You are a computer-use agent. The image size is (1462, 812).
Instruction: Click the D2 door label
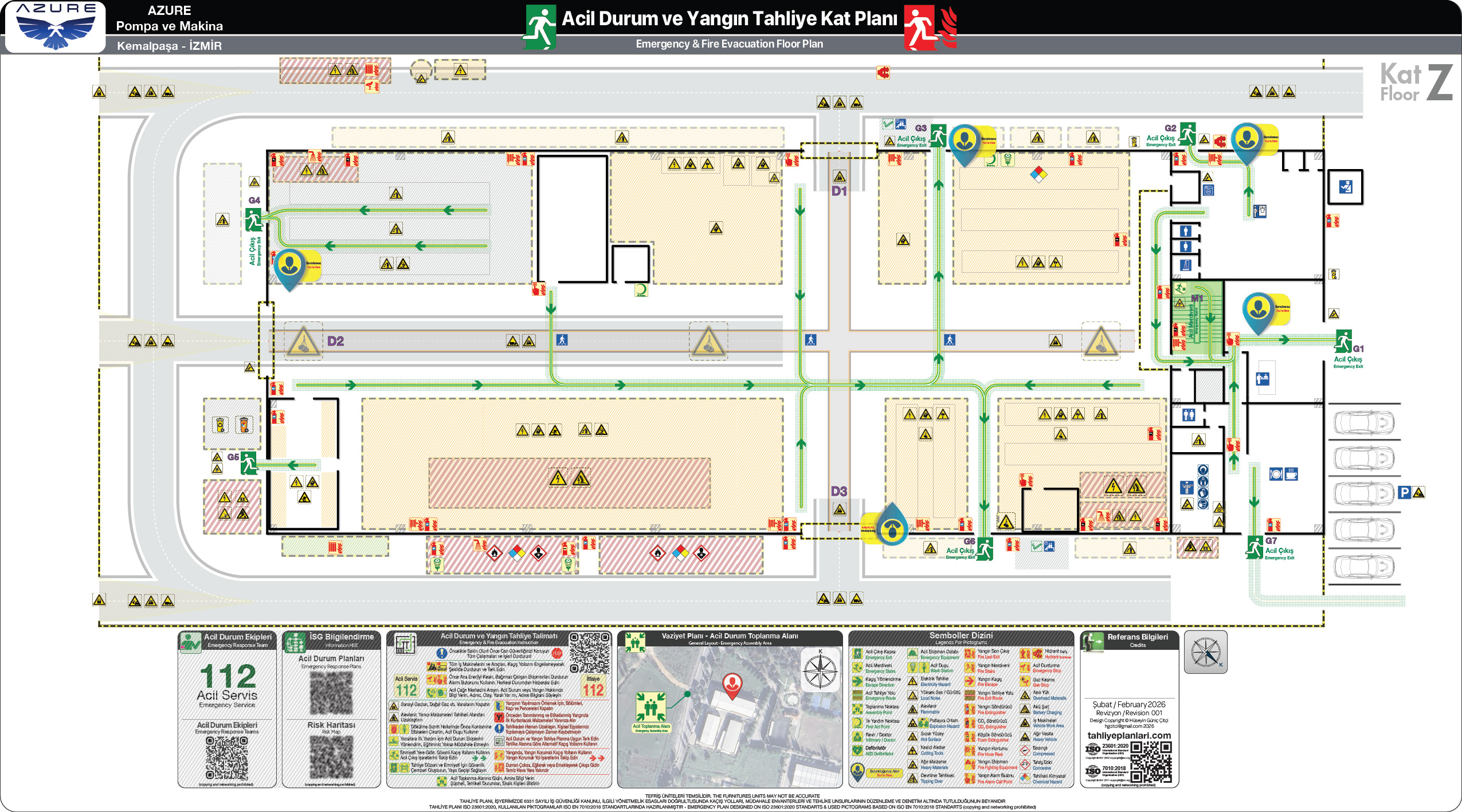pyautogui.click(x=335, y=341)
